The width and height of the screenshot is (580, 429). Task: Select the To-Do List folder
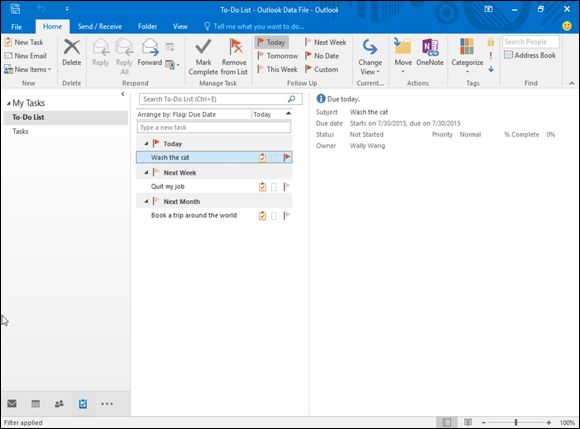(x=65, y=117)
